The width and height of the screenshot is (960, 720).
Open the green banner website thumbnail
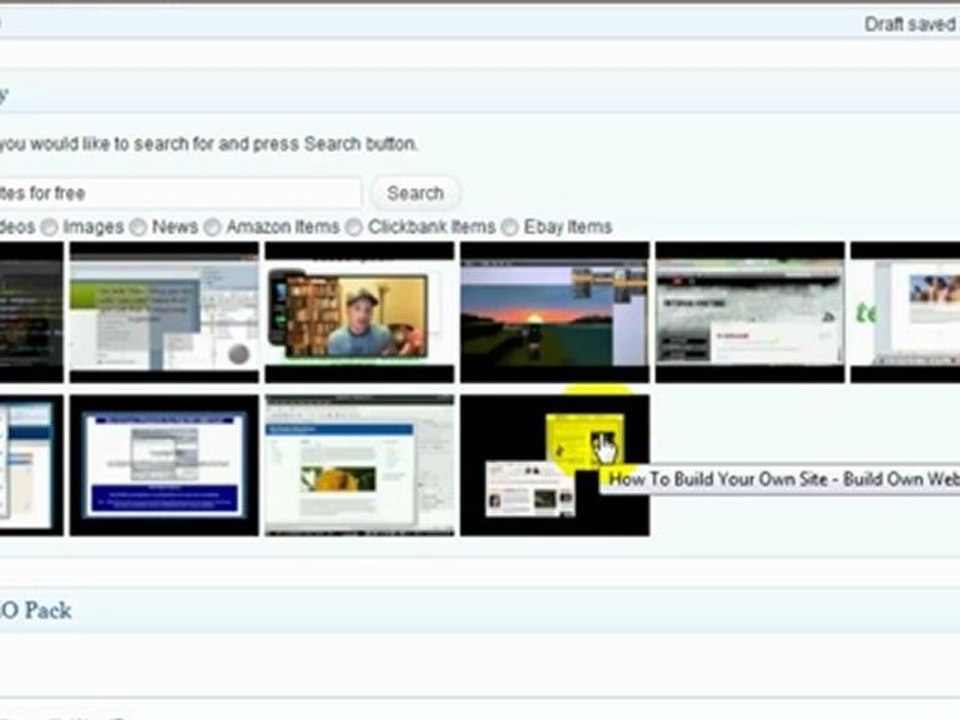pyautogui.click(x=164, y=312)
